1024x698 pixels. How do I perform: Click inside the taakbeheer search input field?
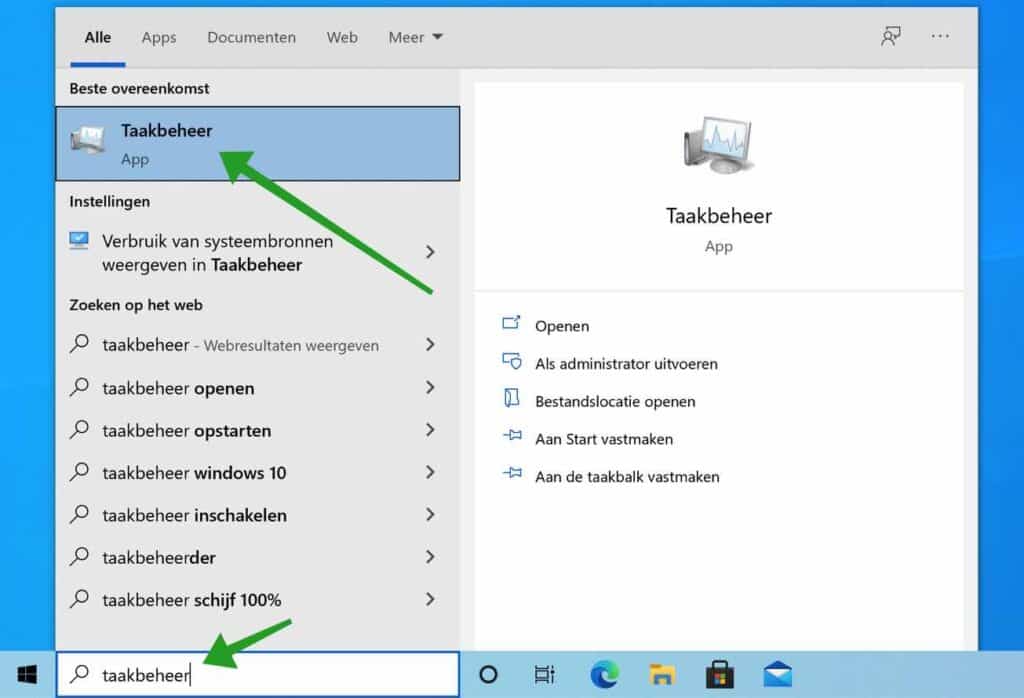point(250,674)
